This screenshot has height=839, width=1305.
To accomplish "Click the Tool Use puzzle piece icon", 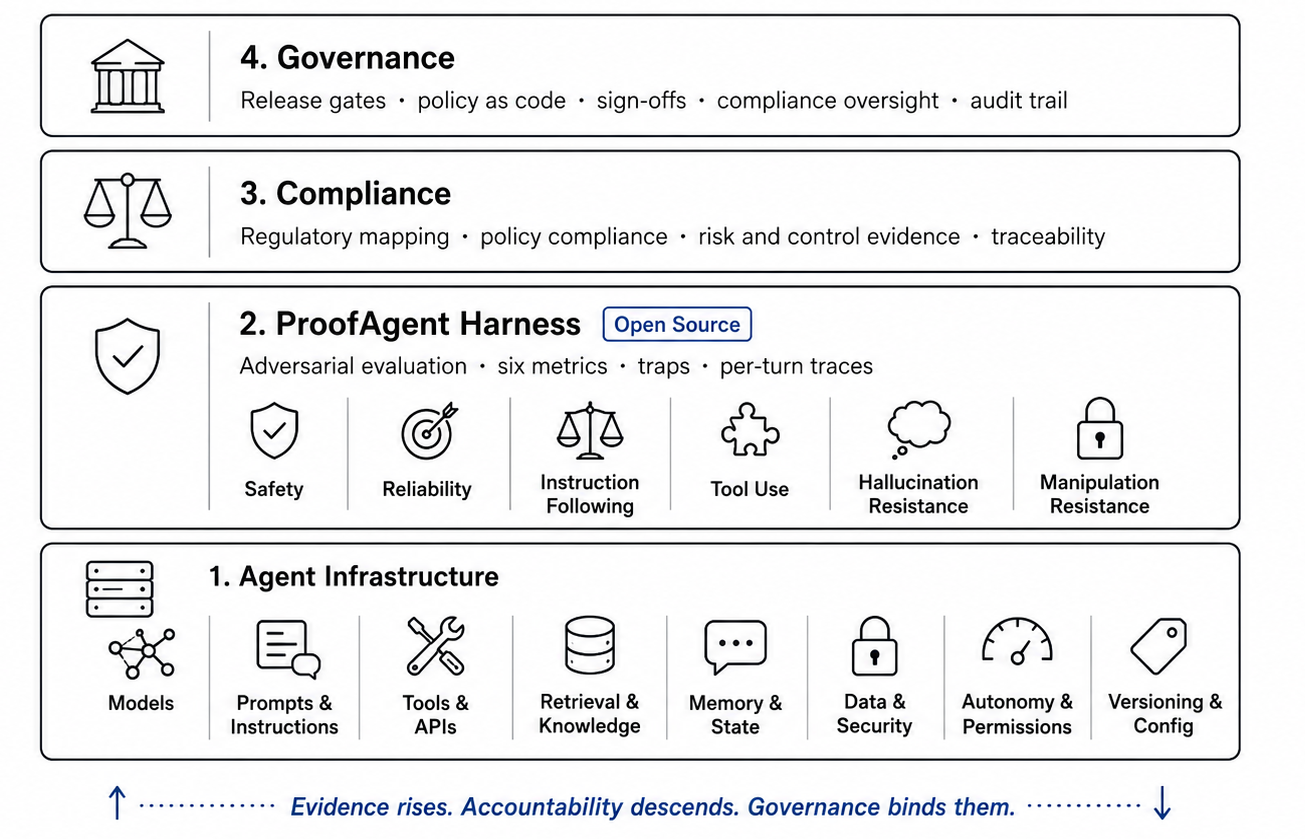I will pyautogui.click(x=750, y=431).
